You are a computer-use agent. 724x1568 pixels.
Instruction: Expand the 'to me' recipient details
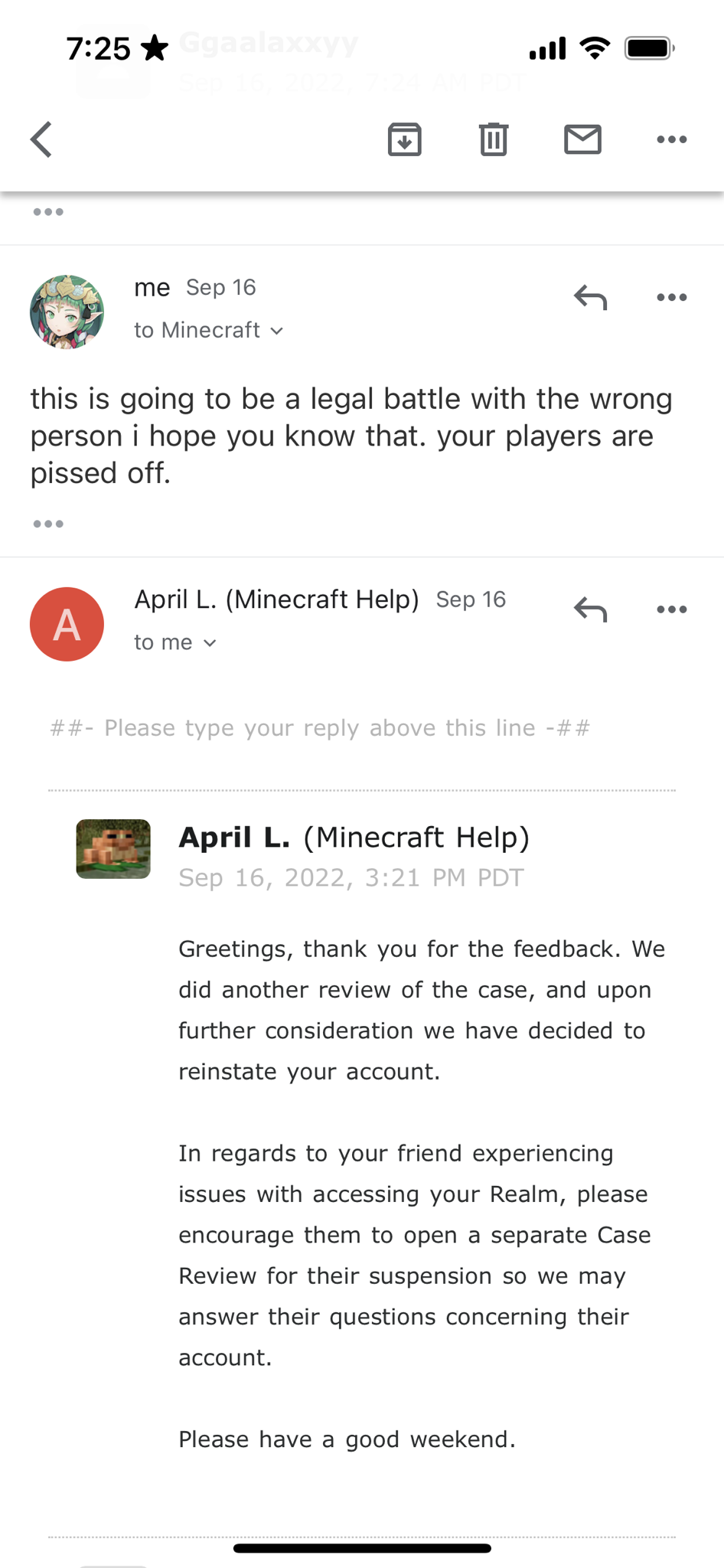click(x=175, y=642)
